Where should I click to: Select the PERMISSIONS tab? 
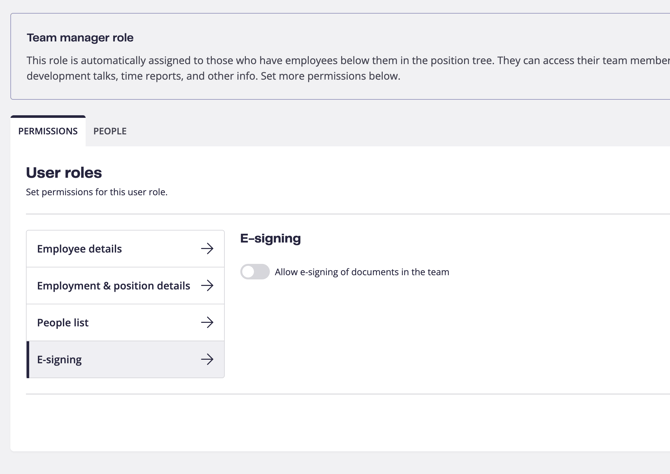(48, 131)
